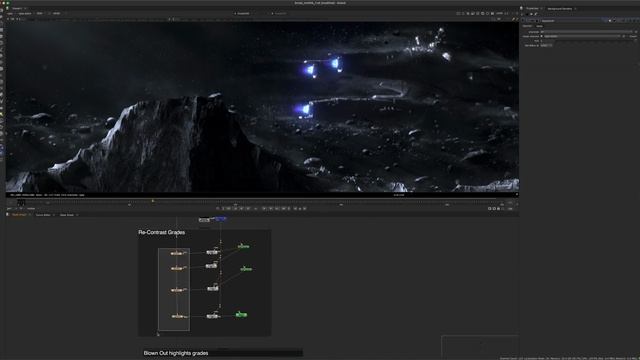Select the Node Graph tab
This screenshot has width=640, height=360.
19,215
